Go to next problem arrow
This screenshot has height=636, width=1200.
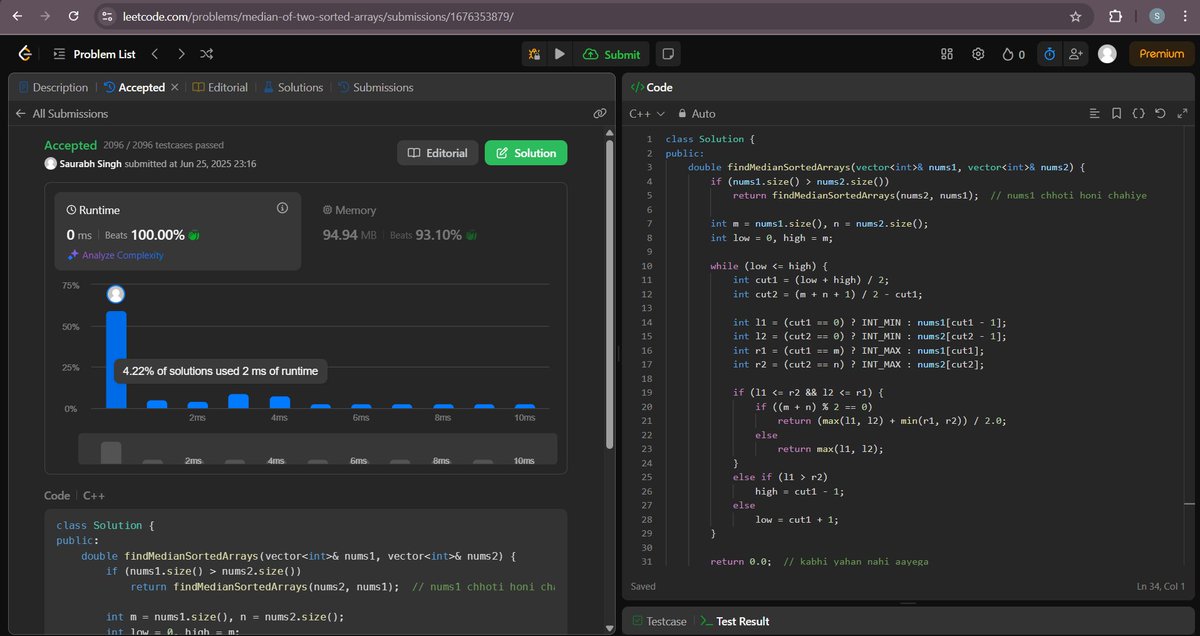click(x=181, y=54)
